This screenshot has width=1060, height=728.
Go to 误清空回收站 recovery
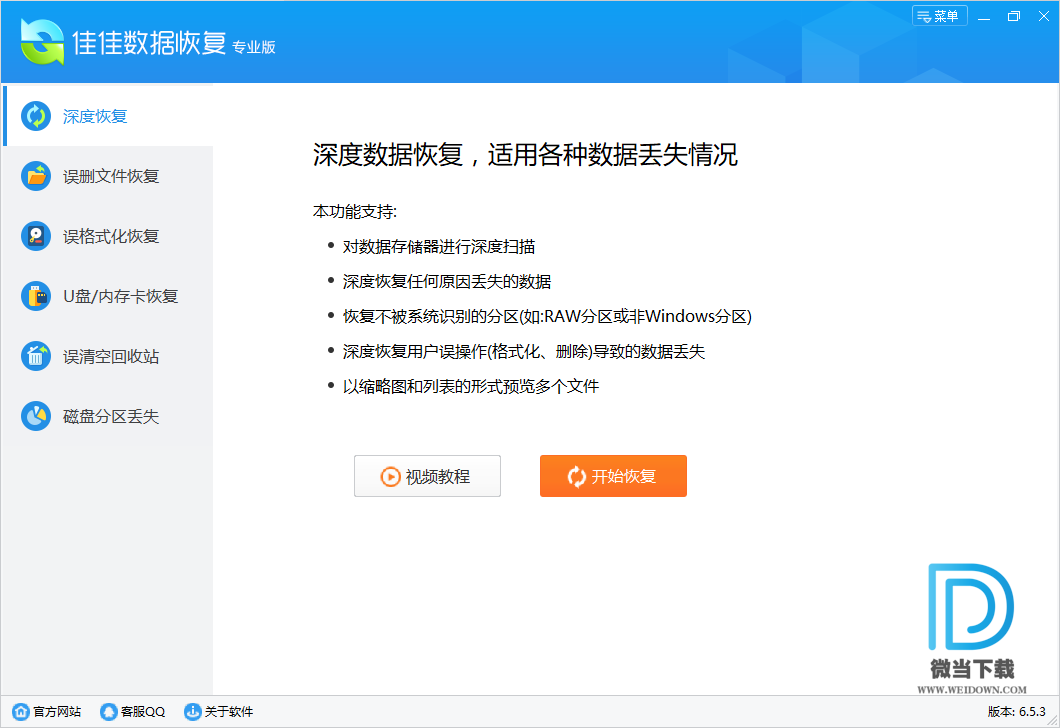point(108,356)
